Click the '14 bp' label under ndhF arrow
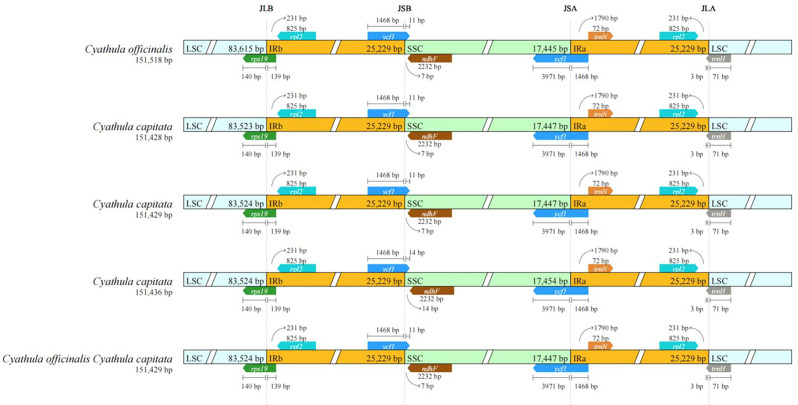The width and height of the screenshot is (798, 405). (x=428, y=309)
